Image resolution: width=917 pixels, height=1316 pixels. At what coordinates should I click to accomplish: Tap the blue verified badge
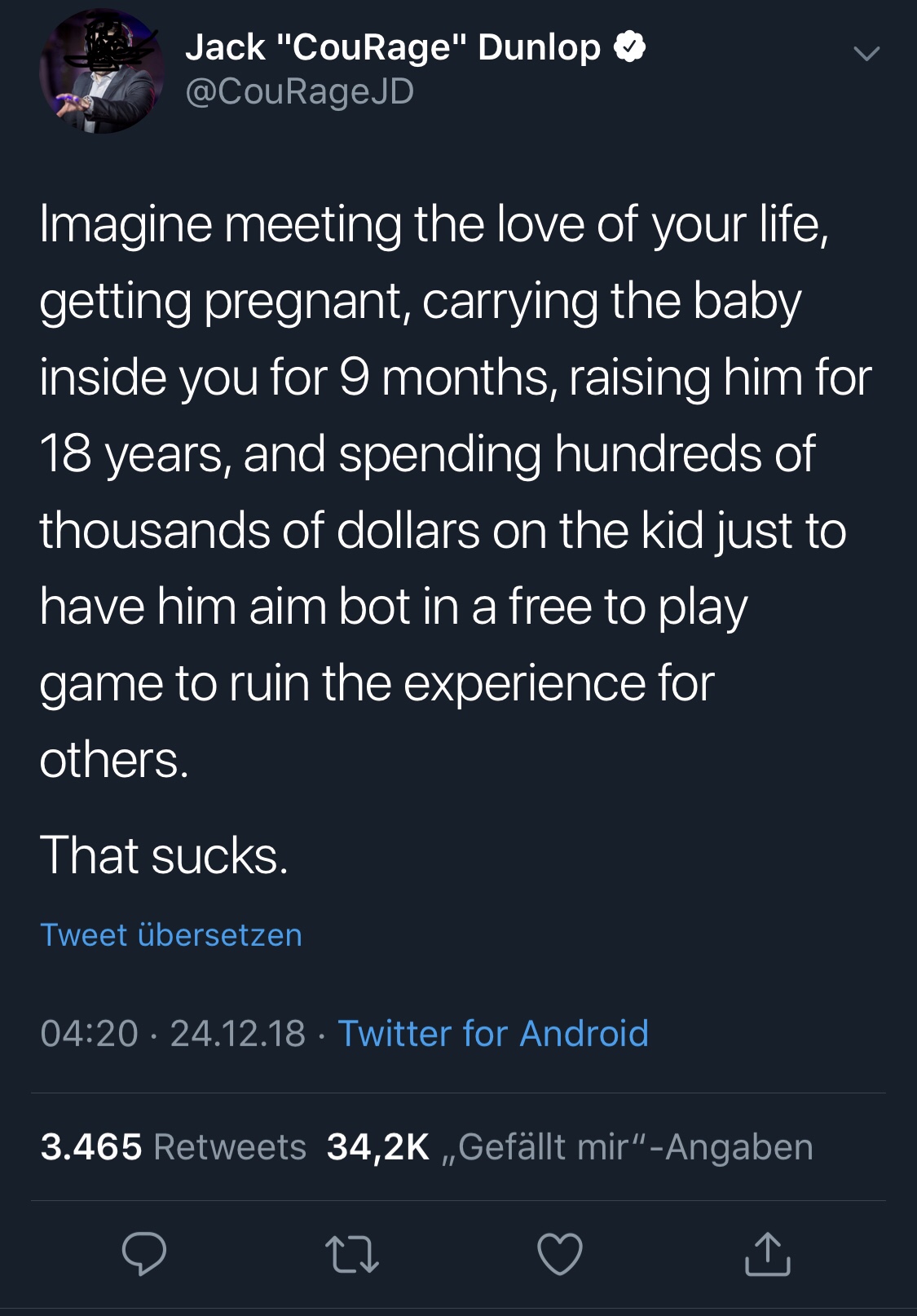click(x=629, y=46)
